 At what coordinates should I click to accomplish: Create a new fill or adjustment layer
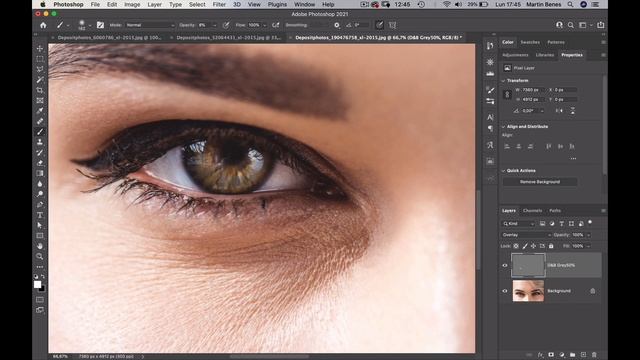[562, 355]
